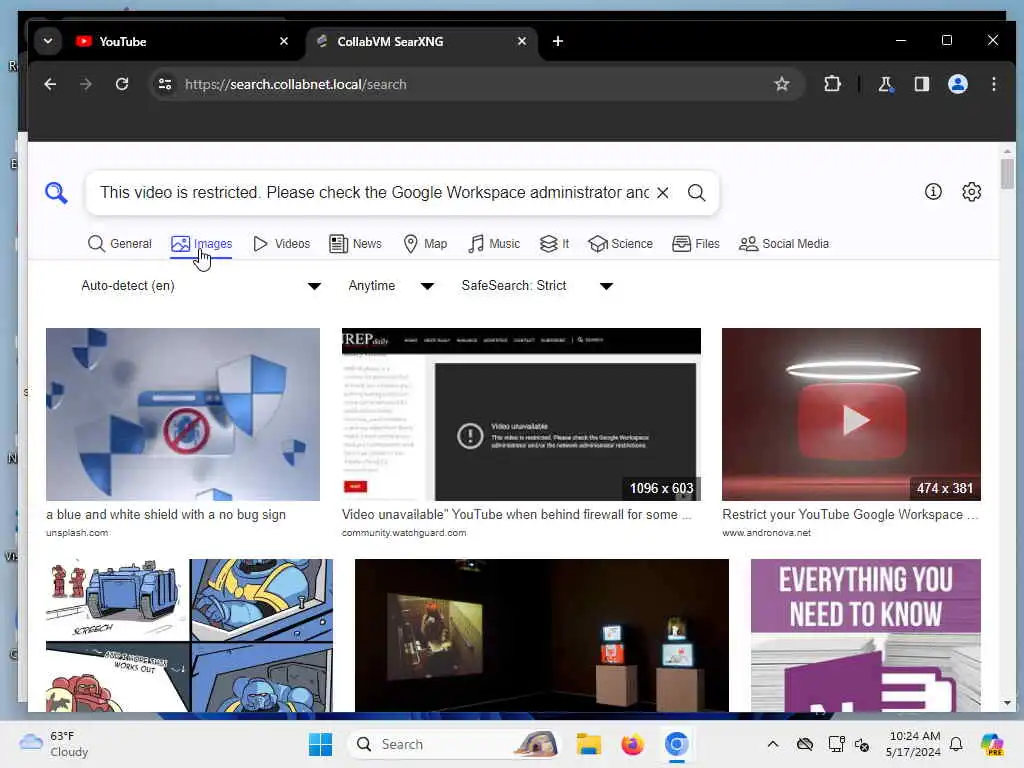Expand the Auto-detect (en) language dropdown
The width and height of the screenshot is (1024, 768).
[x=200, y=286]
